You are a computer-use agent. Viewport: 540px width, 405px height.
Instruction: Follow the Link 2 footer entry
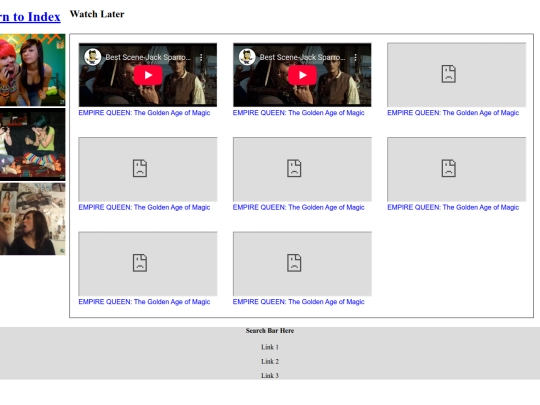tap(270, 362)
